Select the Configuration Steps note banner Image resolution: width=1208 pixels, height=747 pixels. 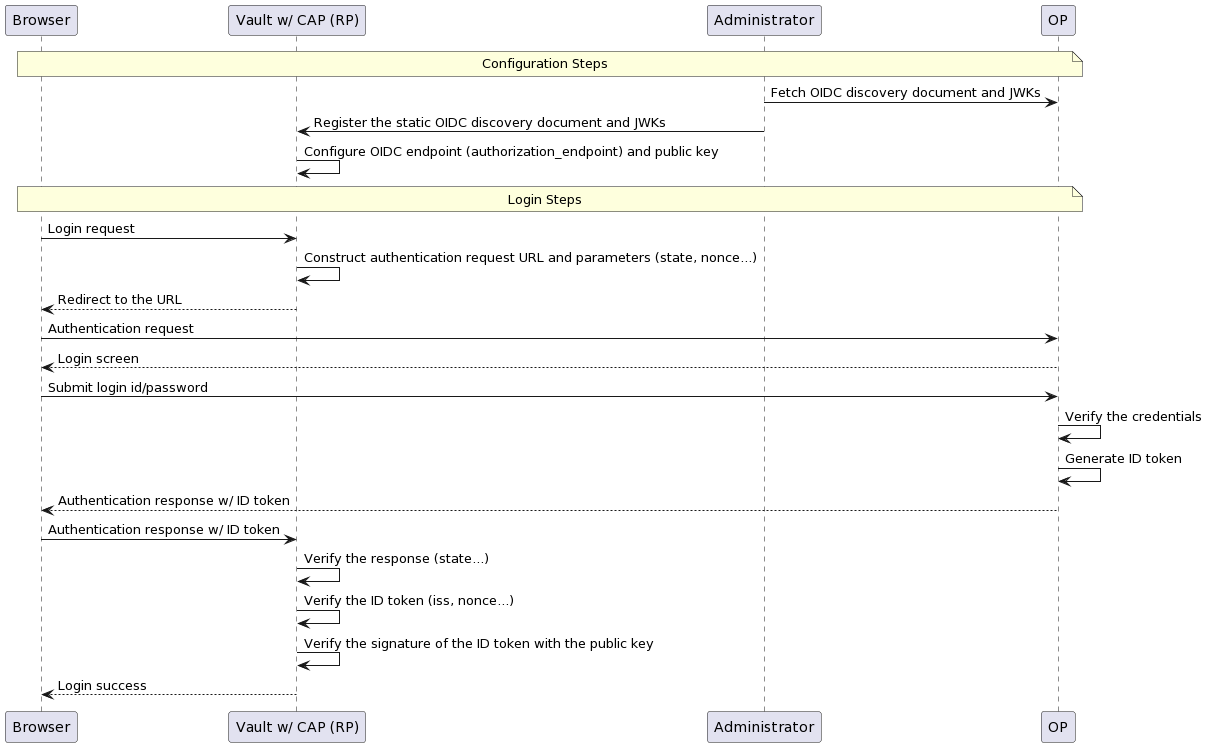pyautogui.click(x=545, y=63)
